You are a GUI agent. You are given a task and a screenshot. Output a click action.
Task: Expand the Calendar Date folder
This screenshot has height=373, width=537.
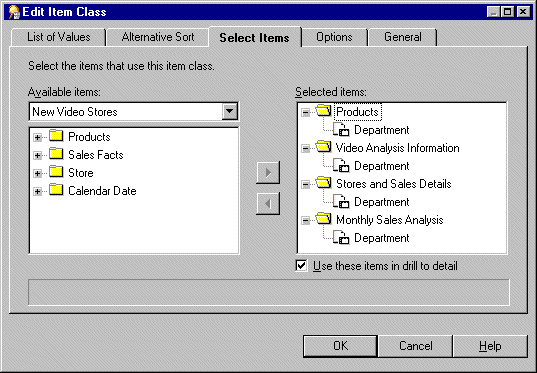(37, 191)
